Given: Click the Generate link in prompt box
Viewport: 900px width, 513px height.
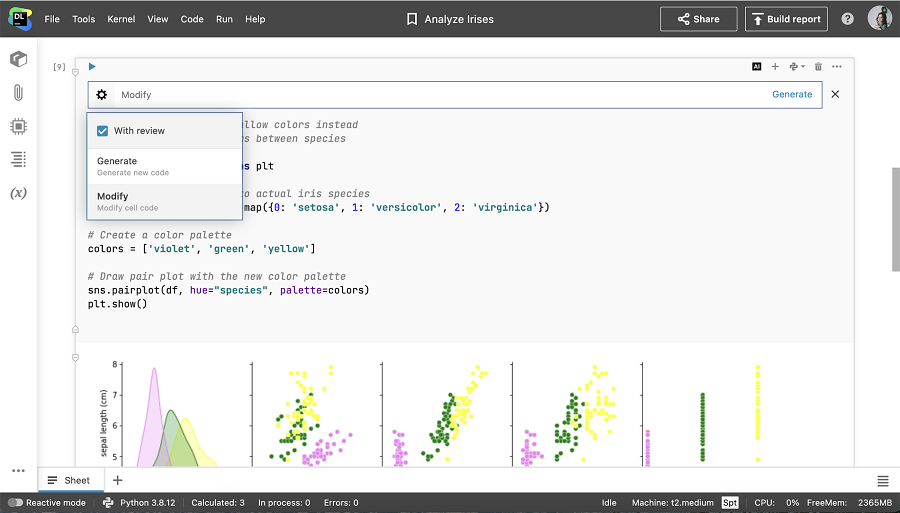Looking at the screenshot, I should (x=792, y=95).
